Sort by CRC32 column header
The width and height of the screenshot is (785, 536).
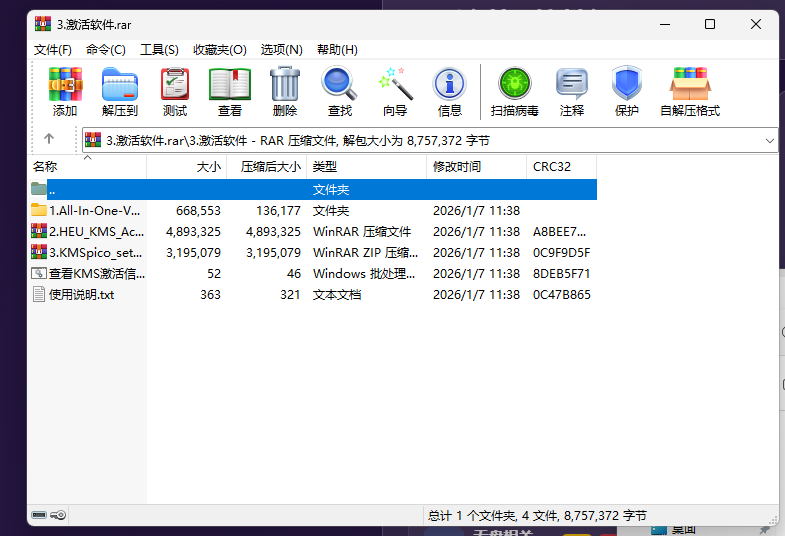[562, 167]
